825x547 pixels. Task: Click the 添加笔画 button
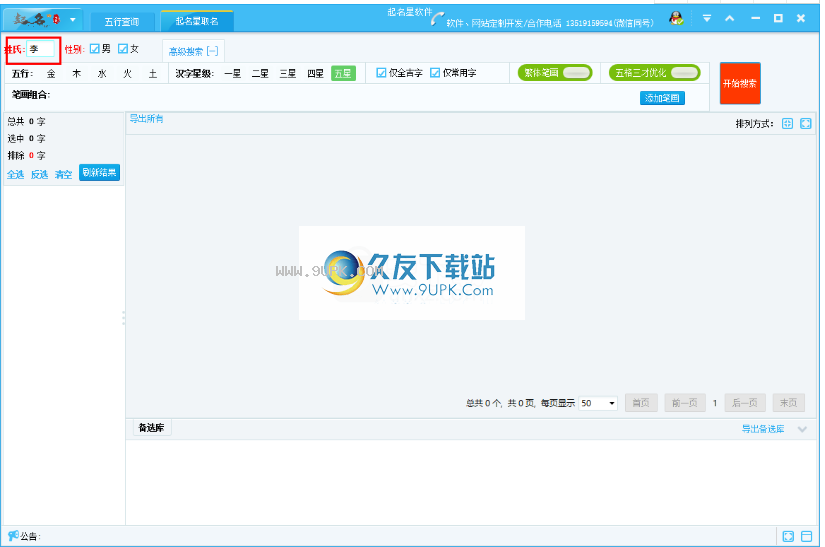pyautogui.click(x=662, y=98)
